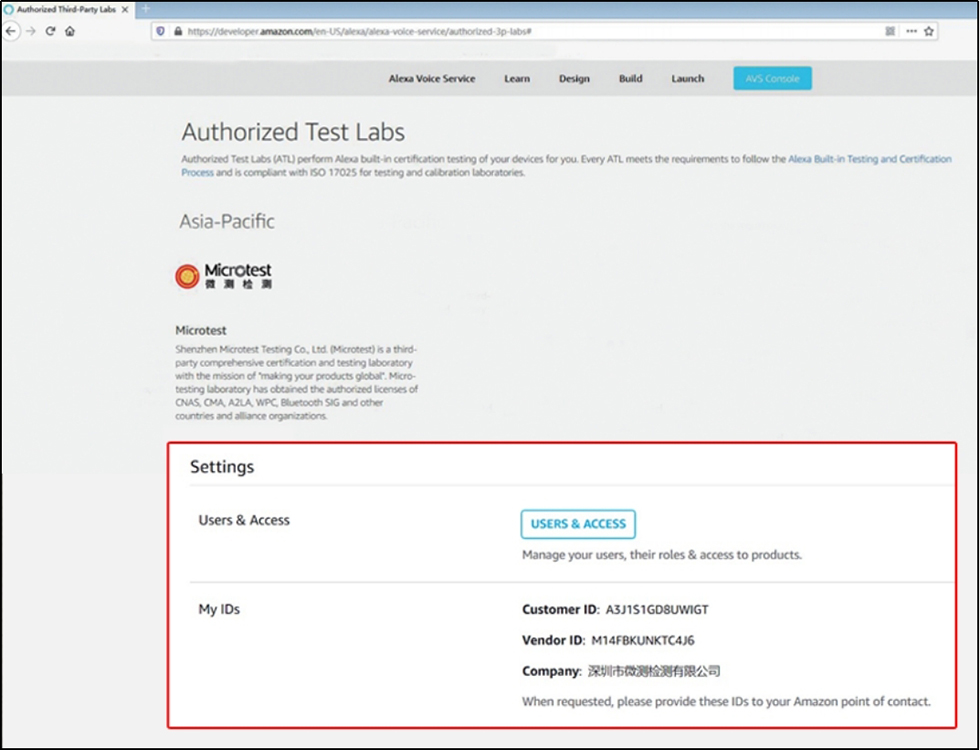The width and height of the screenshot is (980, 750).
Task: Open the browser home icon
Action: tap(70, 31)
